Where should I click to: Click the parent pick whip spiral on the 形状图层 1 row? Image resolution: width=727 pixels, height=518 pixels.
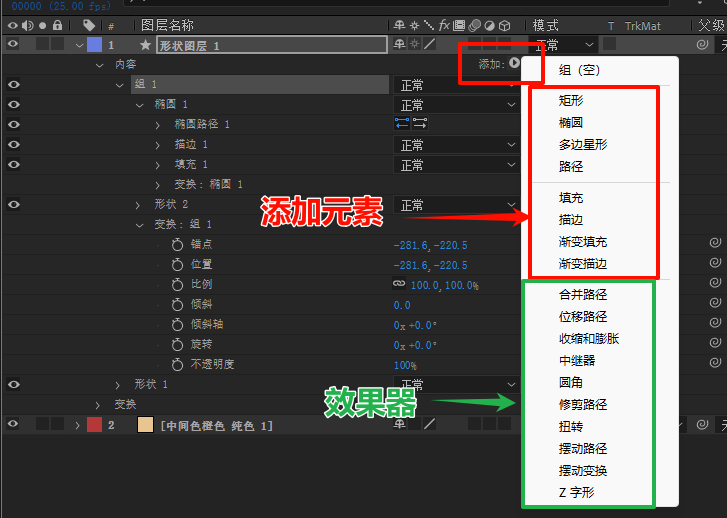click(x=702, y=45)
